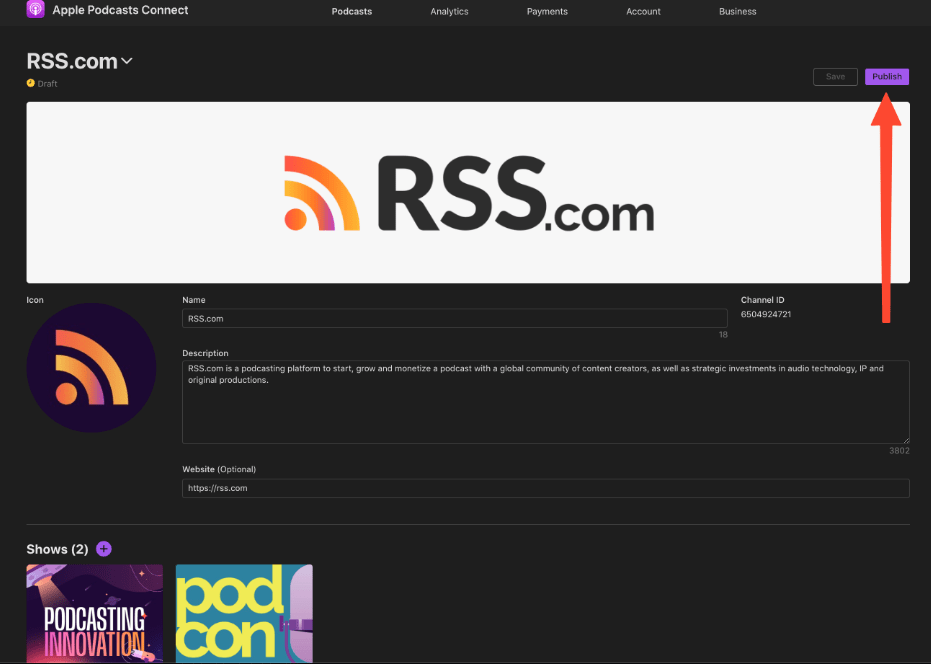This screenshot has width=931, height=664.
Task: Open the podcon show thumbnail
Action: point(244,614)
